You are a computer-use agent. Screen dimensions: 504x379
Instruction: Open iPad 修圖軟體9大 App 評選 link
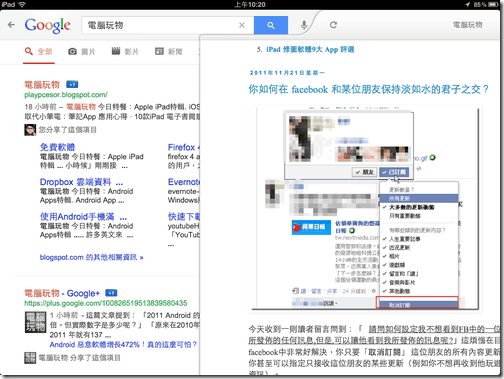(x=310, y=50)
